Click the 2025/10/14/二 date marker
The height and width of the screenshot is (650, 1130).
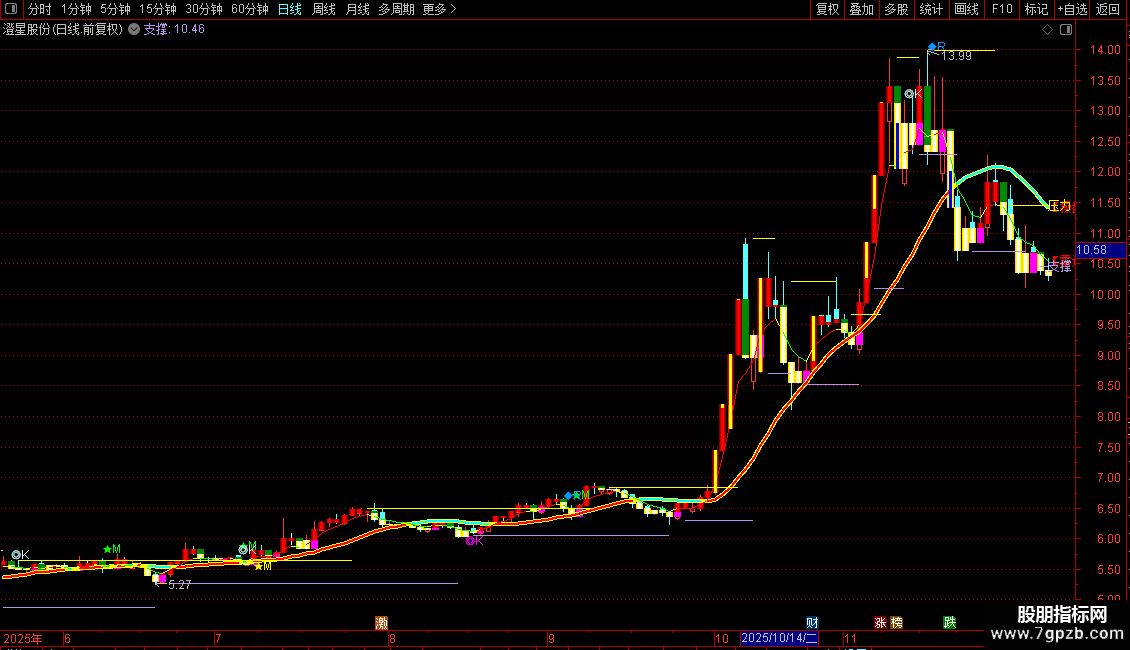pos(779,638)
